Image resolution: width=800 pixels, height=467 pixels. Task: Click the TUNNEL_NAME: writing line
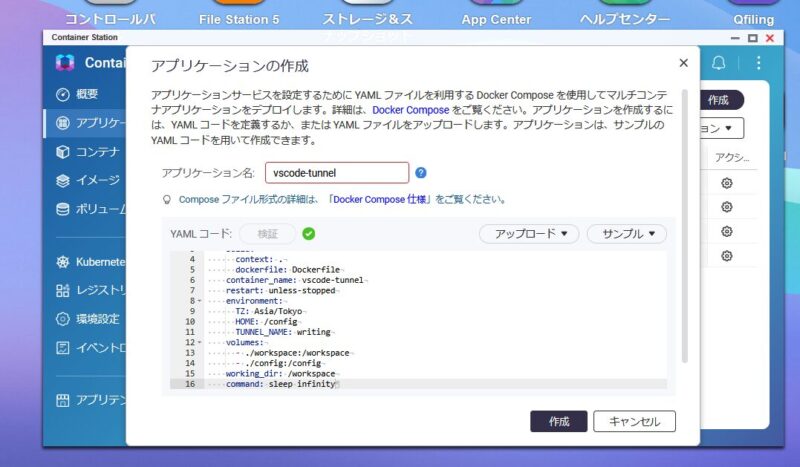tap(283, 332)
